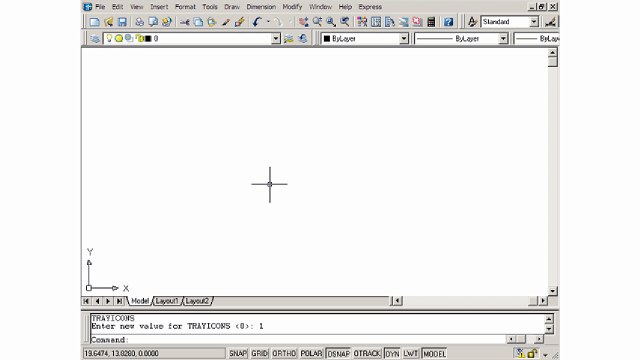Toggle ORTHO mode in status bar
640x360 pixels.
284,353
